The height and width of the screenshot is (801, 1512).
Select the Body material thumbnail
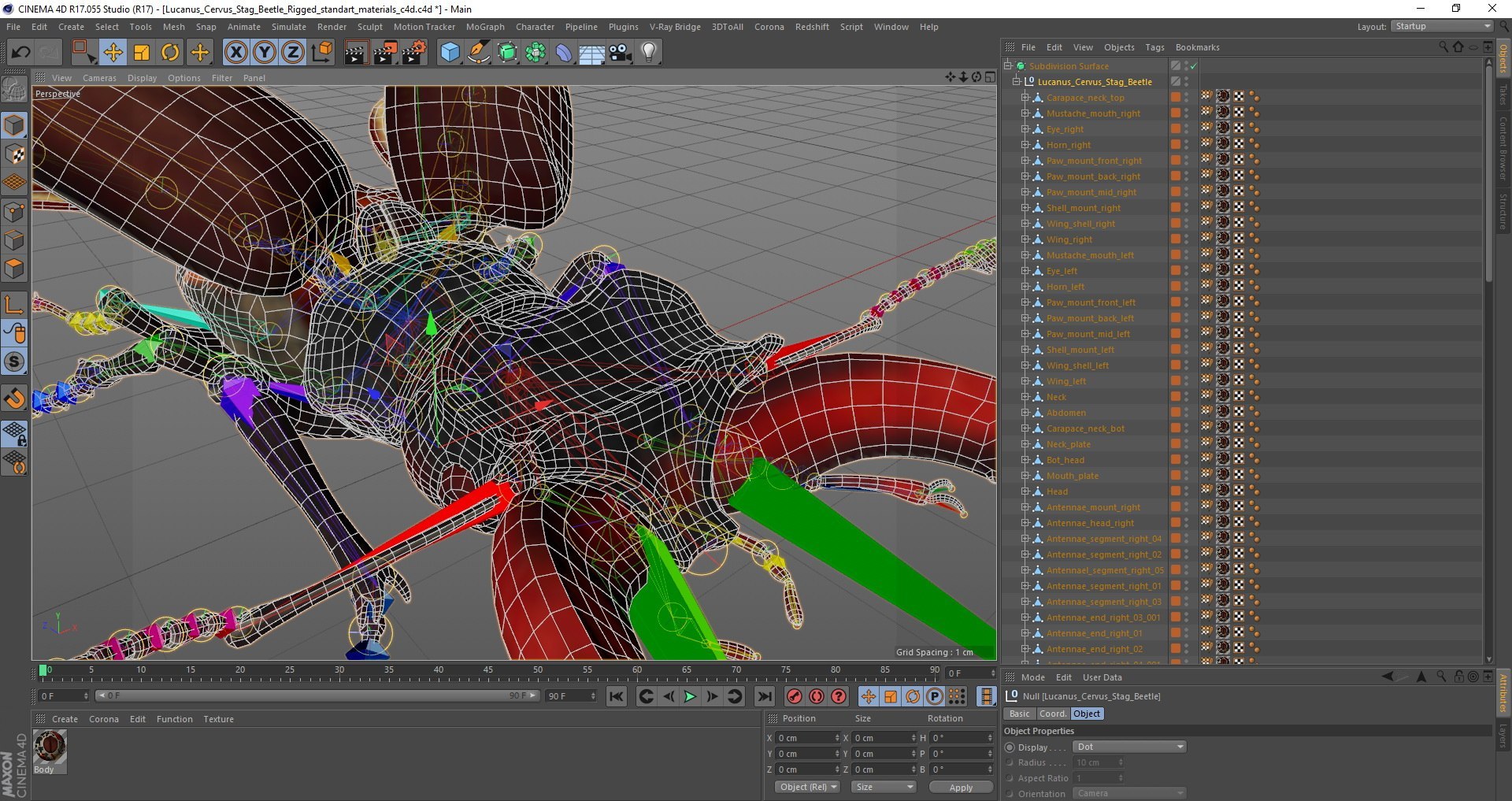coord(50,746)
